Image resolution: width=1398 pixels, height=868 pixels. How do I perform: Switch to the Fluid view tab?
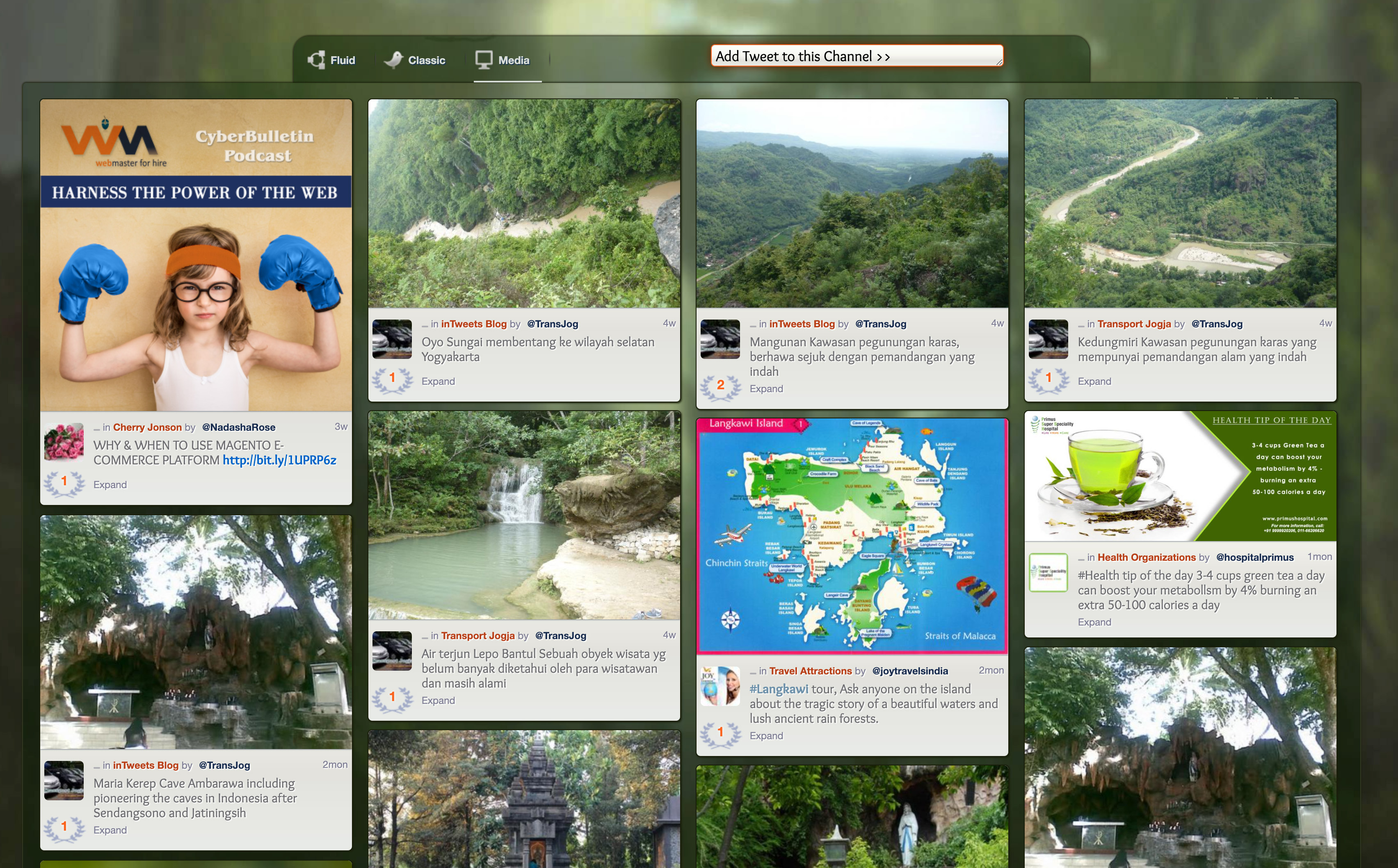click(x=332, y=60)
